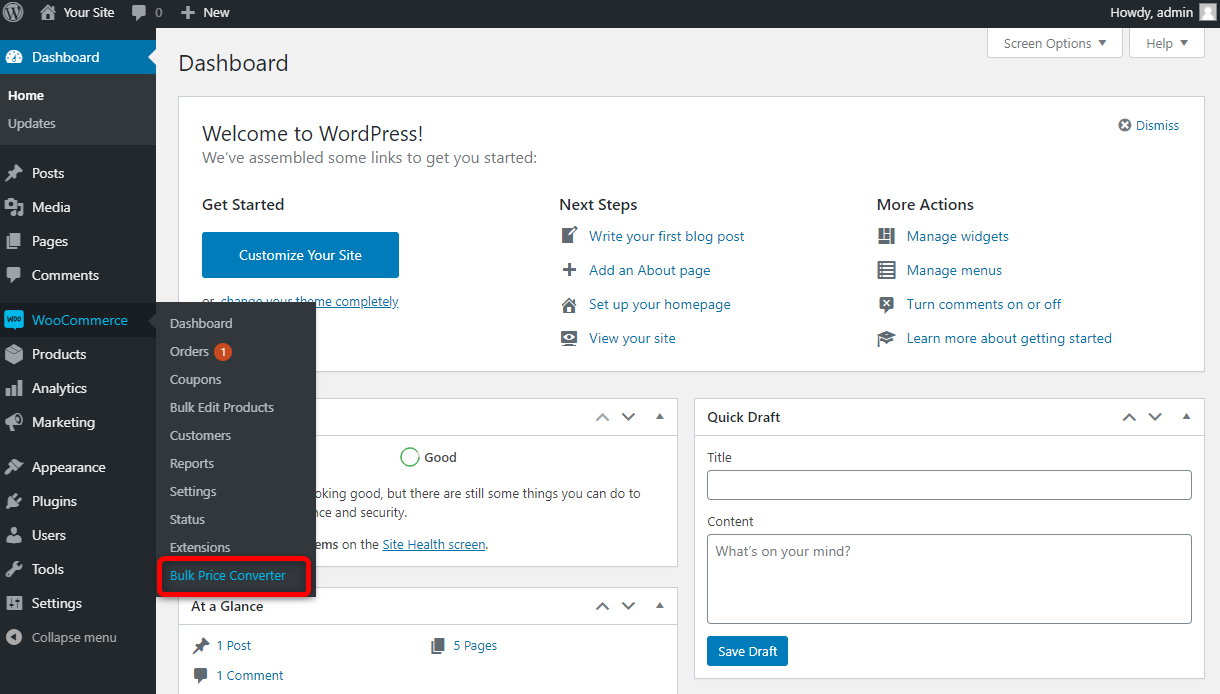The image size is (1220, 694).
Task: Toggle the Quick Draft panel collapse triangle
Action: coord(1187,416)
